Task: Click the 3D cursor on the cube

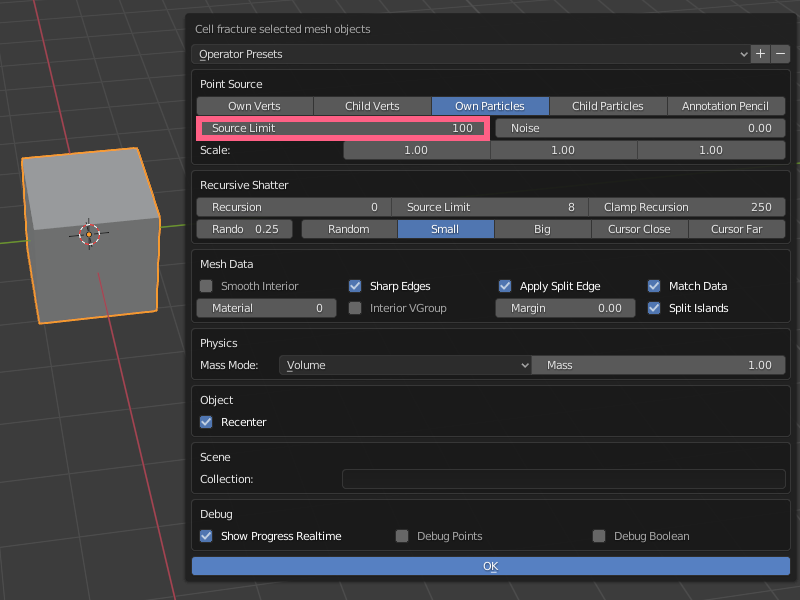Action: pyautogui.click(x=89, y=234)
